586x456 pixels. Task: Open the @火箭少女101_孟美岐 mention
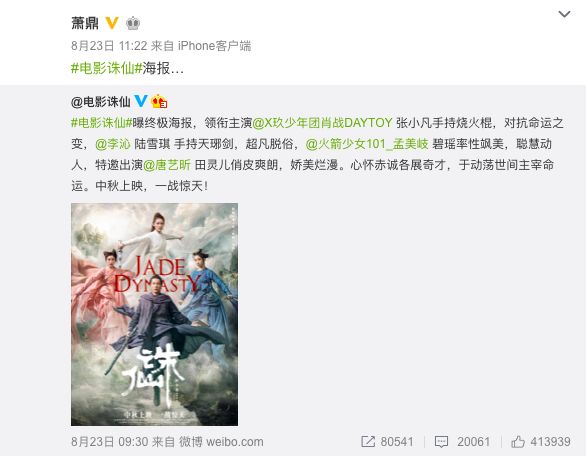click(x=367, y=144)
